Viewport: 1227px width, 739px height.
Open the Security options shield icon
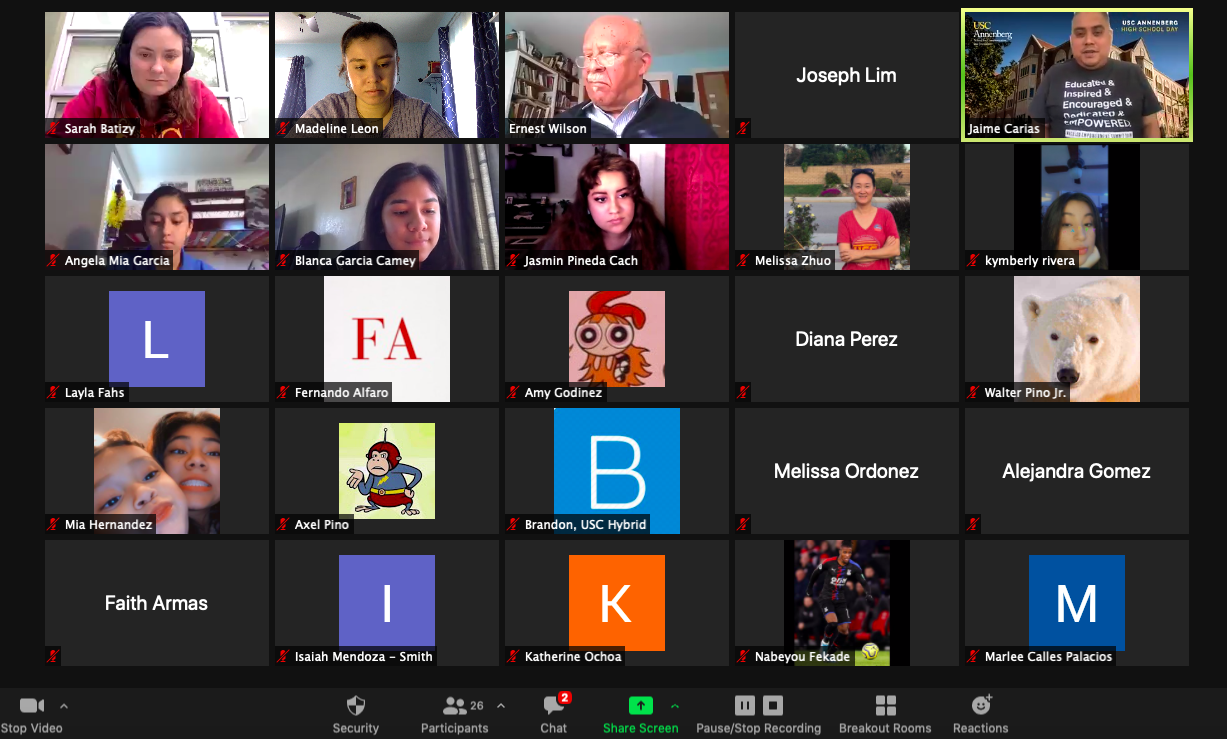pyautogui.click(x=355, y=705)
